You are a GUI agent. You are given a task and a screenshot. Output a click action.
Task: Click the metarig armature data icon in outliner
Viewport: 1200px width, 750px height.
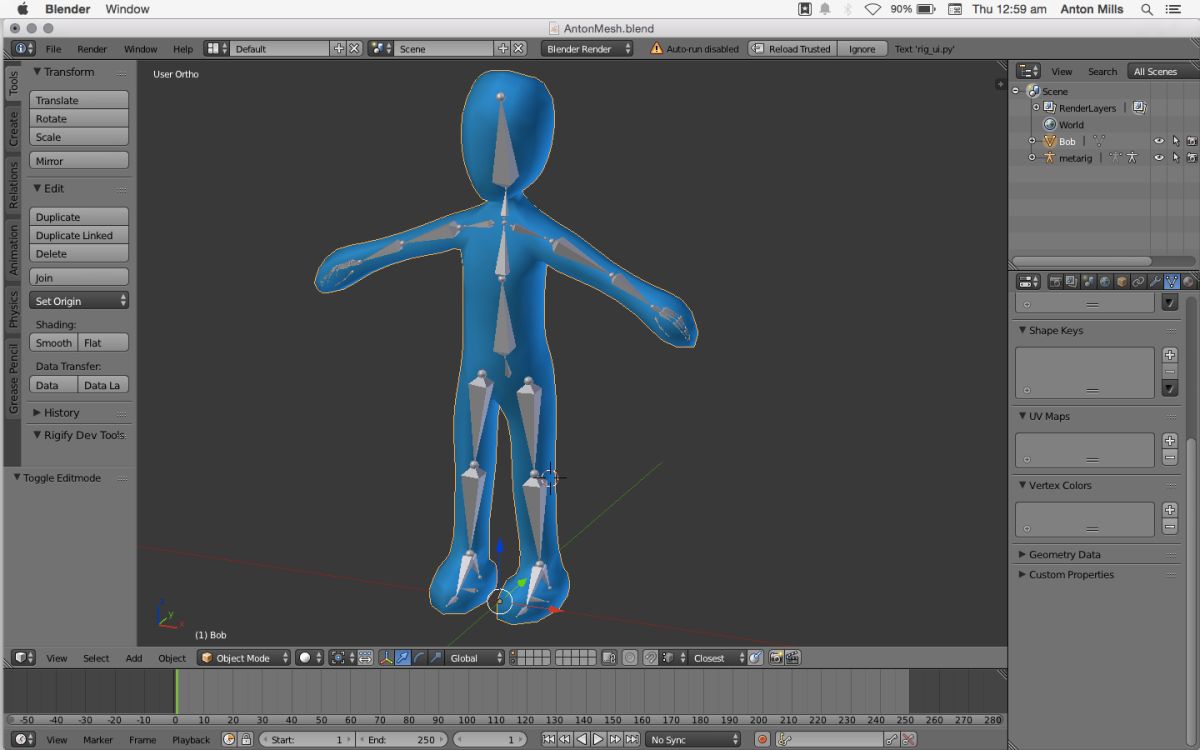1115,158
